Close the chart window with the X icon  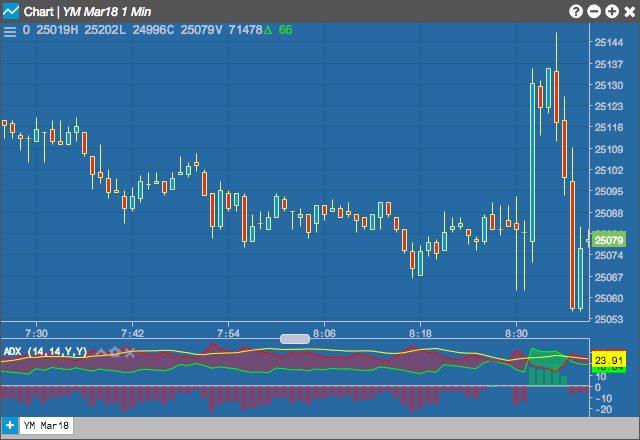coord(630,11)
